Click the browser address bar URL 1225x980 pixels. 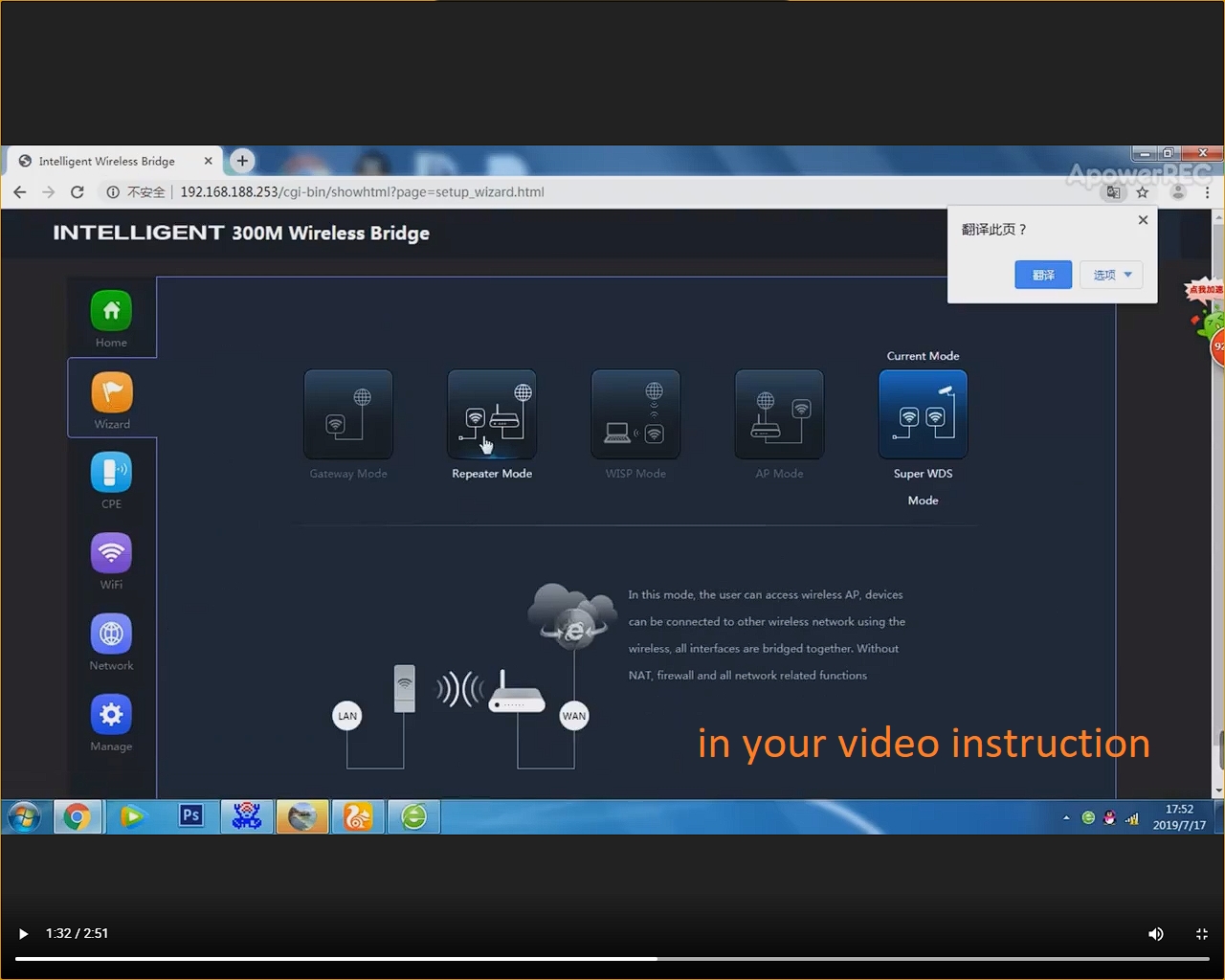coord(362,192)
